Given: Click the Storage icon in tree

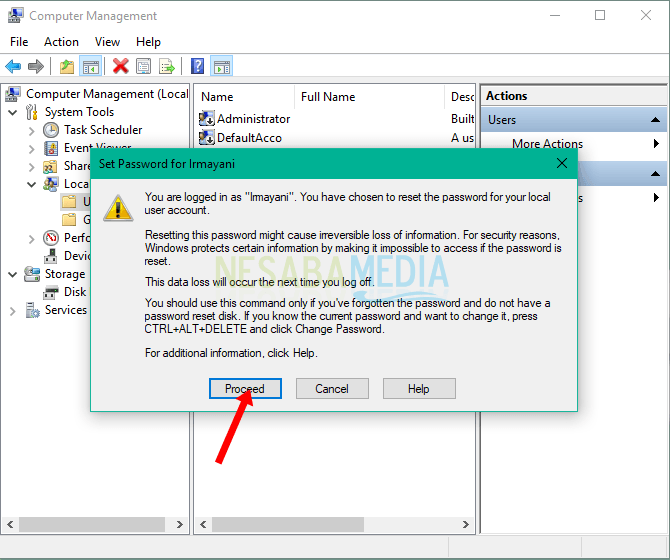Looking at the screenshot, I should click(32, 274).
